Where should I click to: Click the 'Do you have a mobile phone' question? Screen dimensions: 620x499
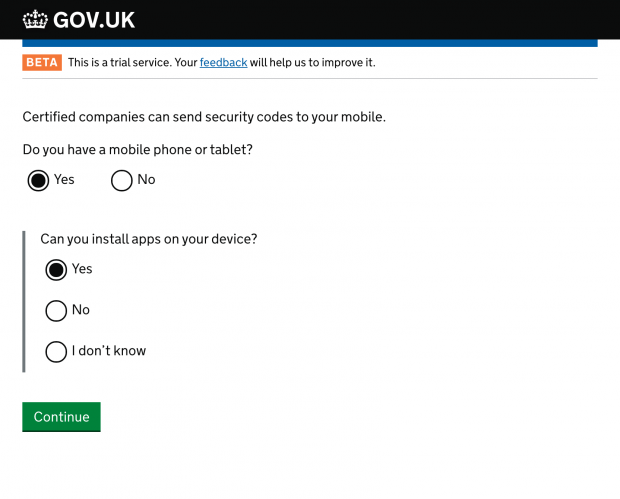pyautogui.click(x=138, y=150)
